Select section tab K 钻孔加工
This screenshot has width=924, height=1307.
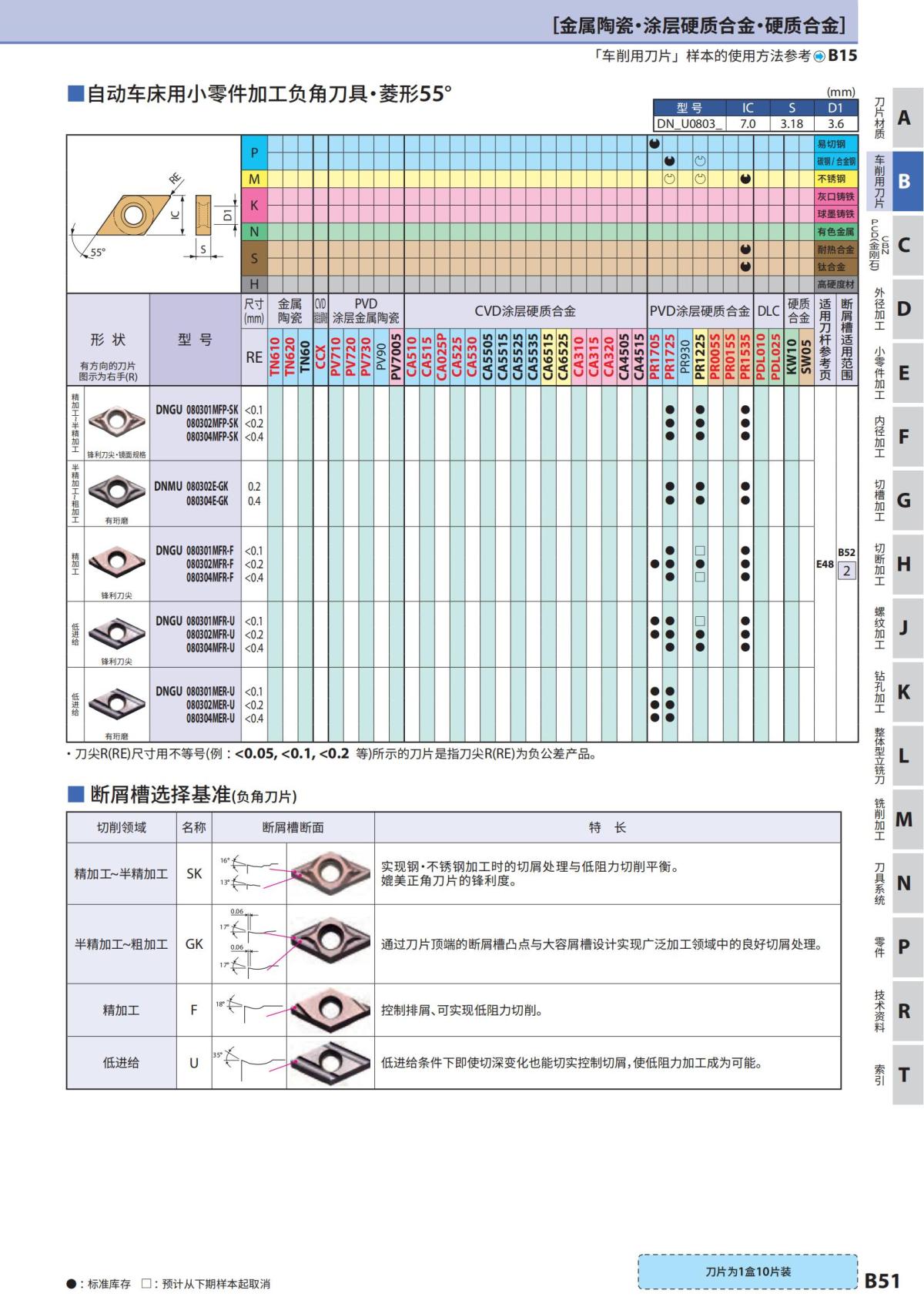(x=896, y=692)
